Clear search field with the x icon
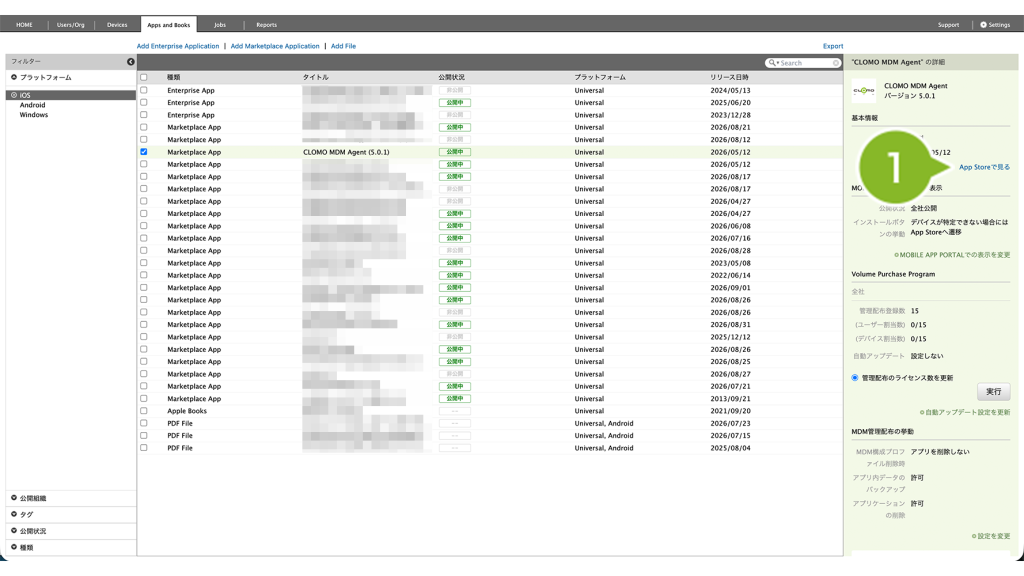This screenshot has width=1024, height=576. tap(835, 63)
